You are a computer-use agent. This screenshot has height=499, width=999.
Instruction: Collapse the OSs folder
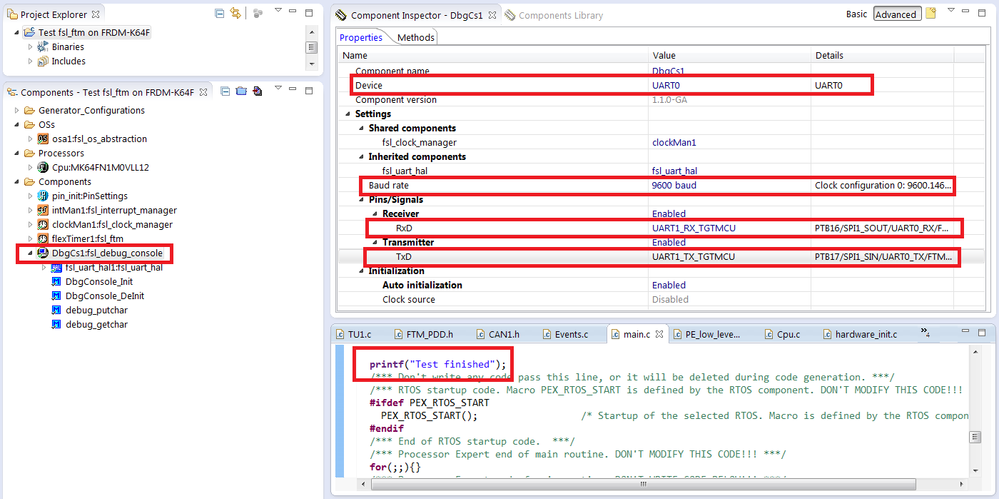point(17,125)
